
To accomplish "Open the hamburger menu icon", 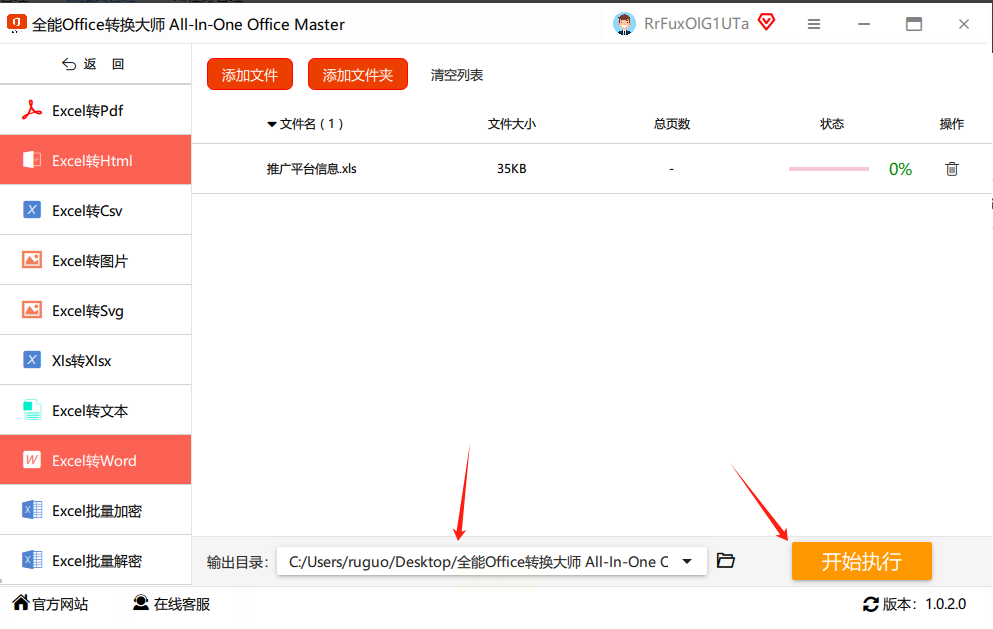I will [814, 24].
